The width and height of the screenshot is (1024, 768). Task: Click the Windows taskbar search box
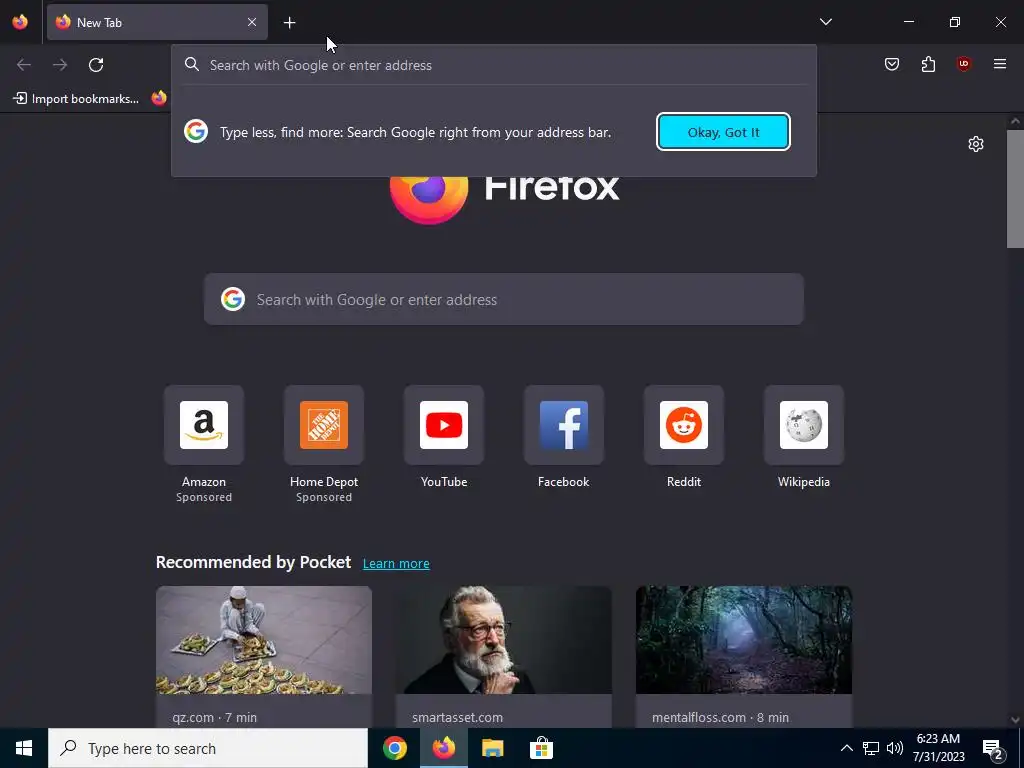point(208,748)
